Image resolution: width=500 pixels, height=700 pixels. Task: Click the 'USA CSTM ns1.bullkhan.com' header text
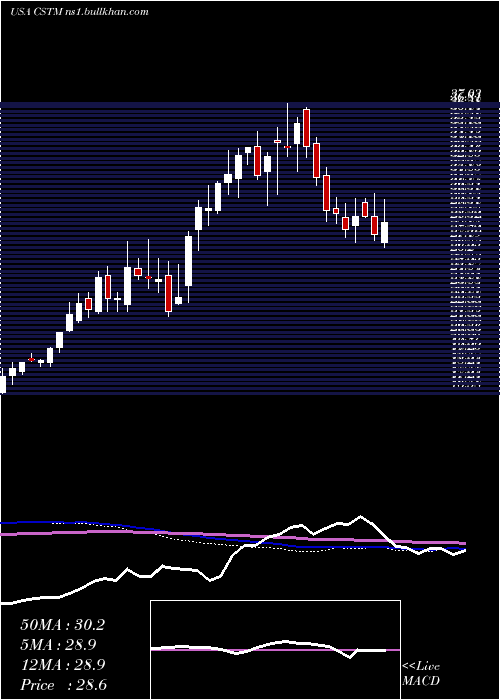[79, 12]
